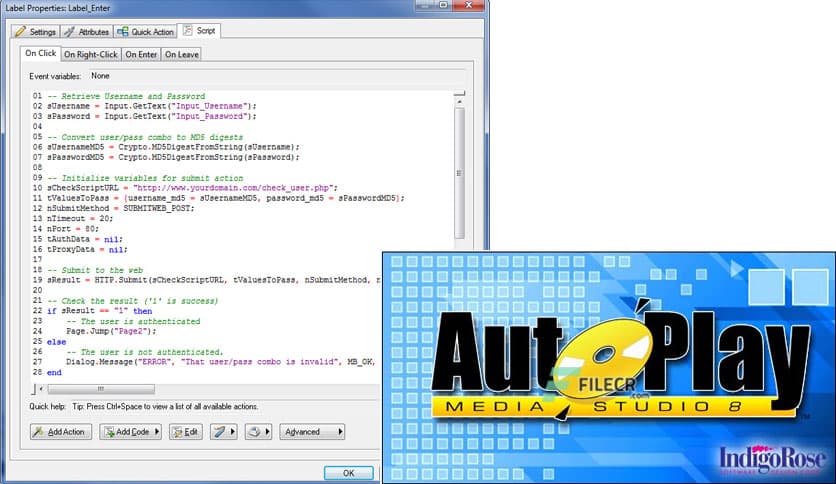Click line 16 'tProxyData = nil;'

(87, 249)
